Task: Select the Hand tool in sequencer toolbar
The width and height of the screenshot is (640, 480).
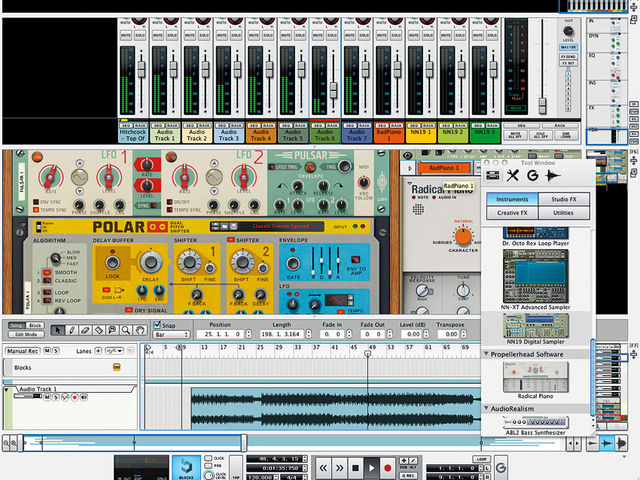Action: tap(140, 330)
